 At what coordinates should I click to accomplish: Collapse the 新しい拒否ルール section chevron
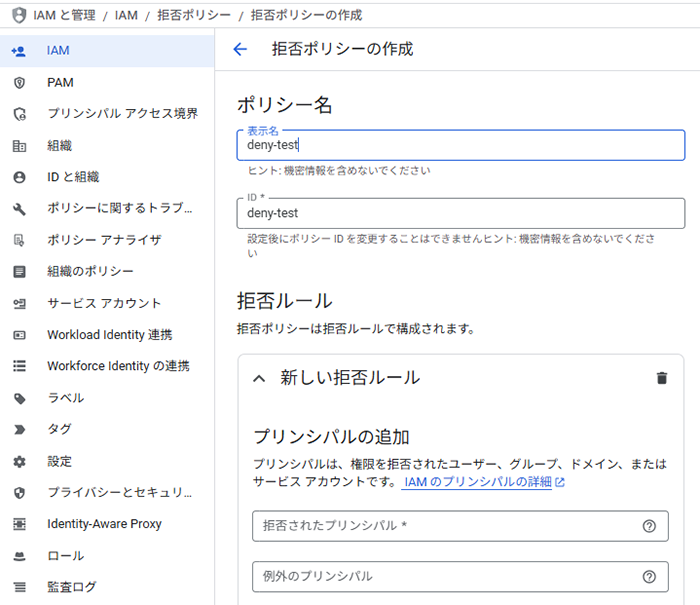(259, 378)
